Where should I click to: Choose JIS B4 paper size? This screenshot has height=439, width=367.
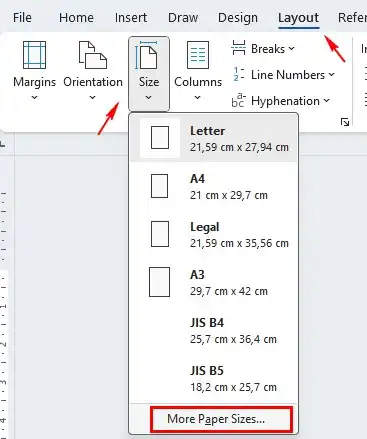tap(213, 330)
